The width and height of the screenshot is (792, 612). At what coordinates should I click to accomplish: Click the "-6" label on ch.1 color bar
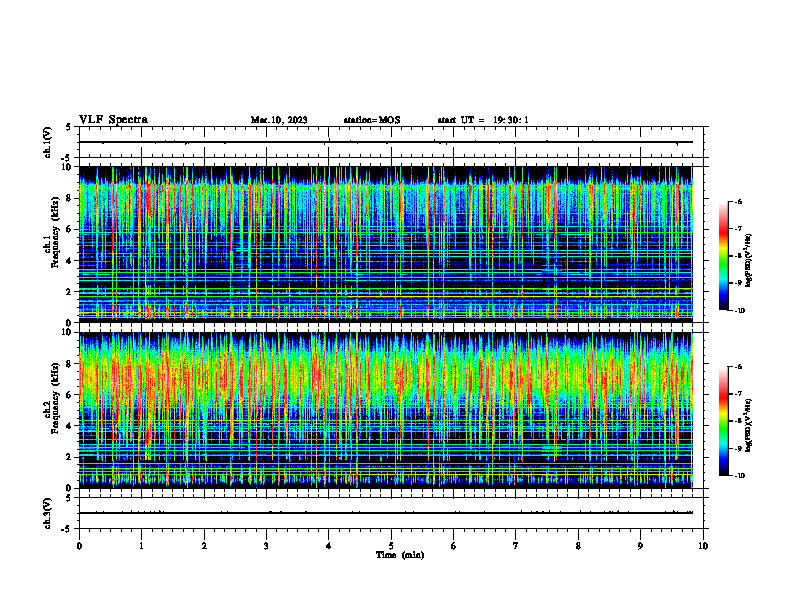point(738,202)
